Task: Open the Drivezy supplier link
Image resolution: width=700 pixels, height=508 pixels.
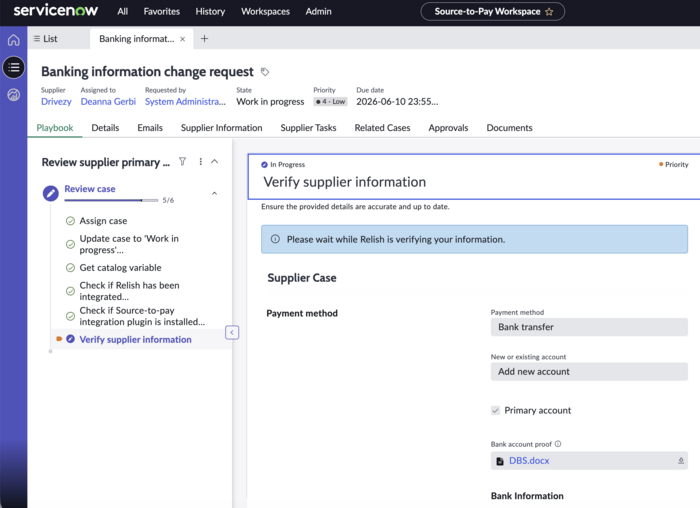Action: pyautogui.click(x=56, y=102)
